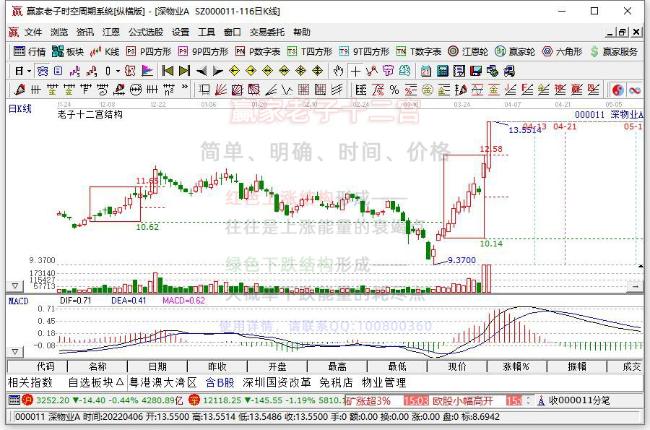Toggle the blue 宫 icon beside period selector
Viewport: 650px width, 430px height.
(x=43, y=71)
